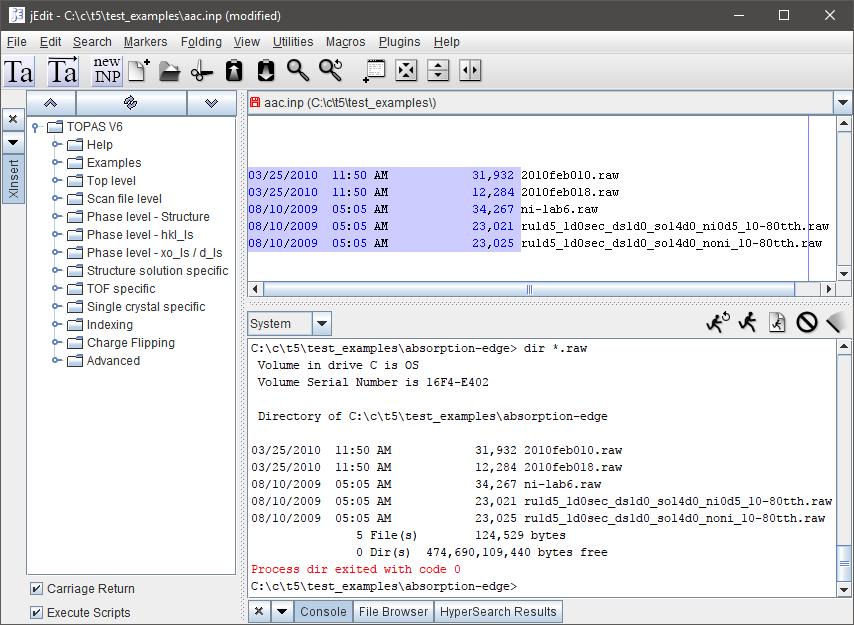Click the scissors cut icon in toolbar

[x=202, y=70]
